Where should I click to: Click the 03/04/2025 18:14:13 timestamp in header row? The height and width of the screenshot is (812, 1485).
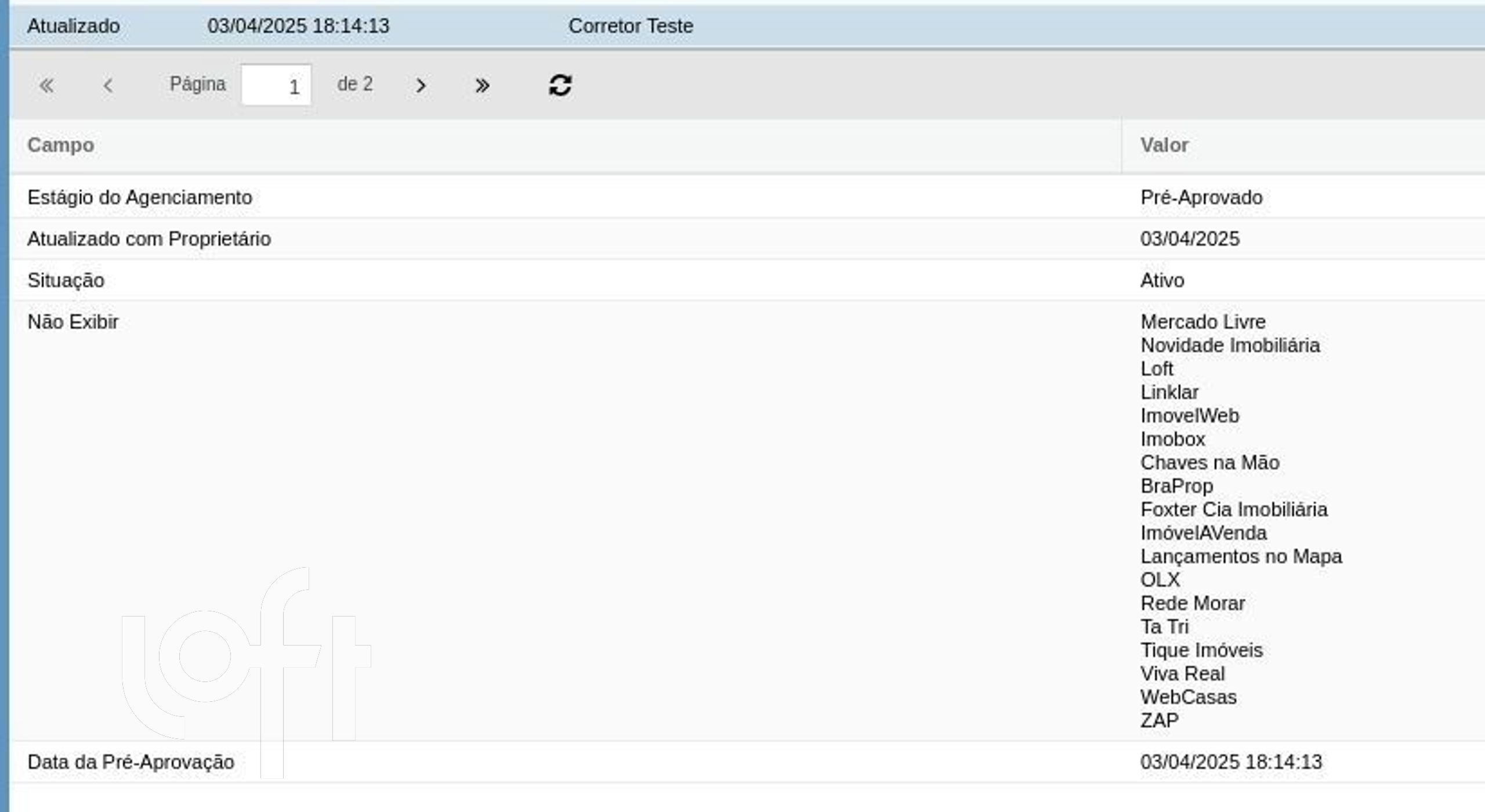click(298, 26)
